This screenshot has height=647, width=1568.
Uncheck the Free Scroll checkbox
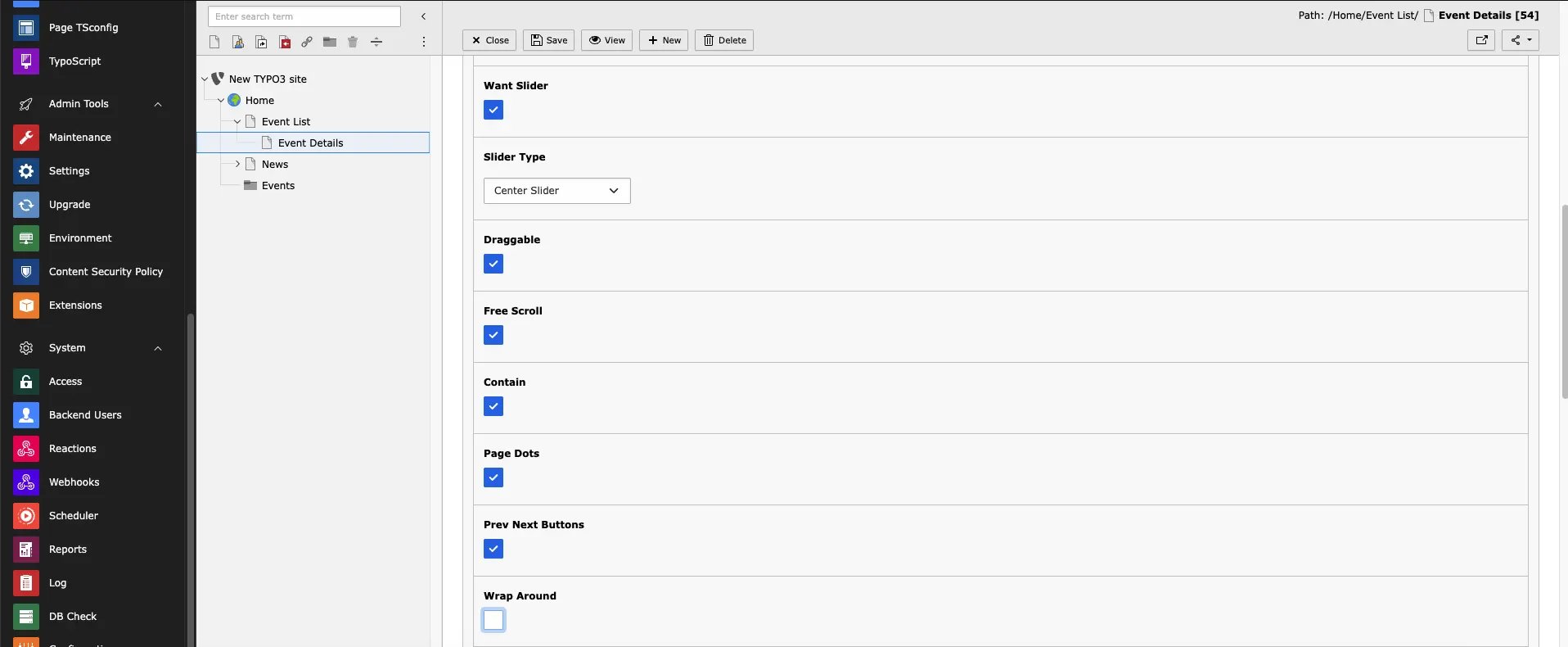[x=493, y=335]
